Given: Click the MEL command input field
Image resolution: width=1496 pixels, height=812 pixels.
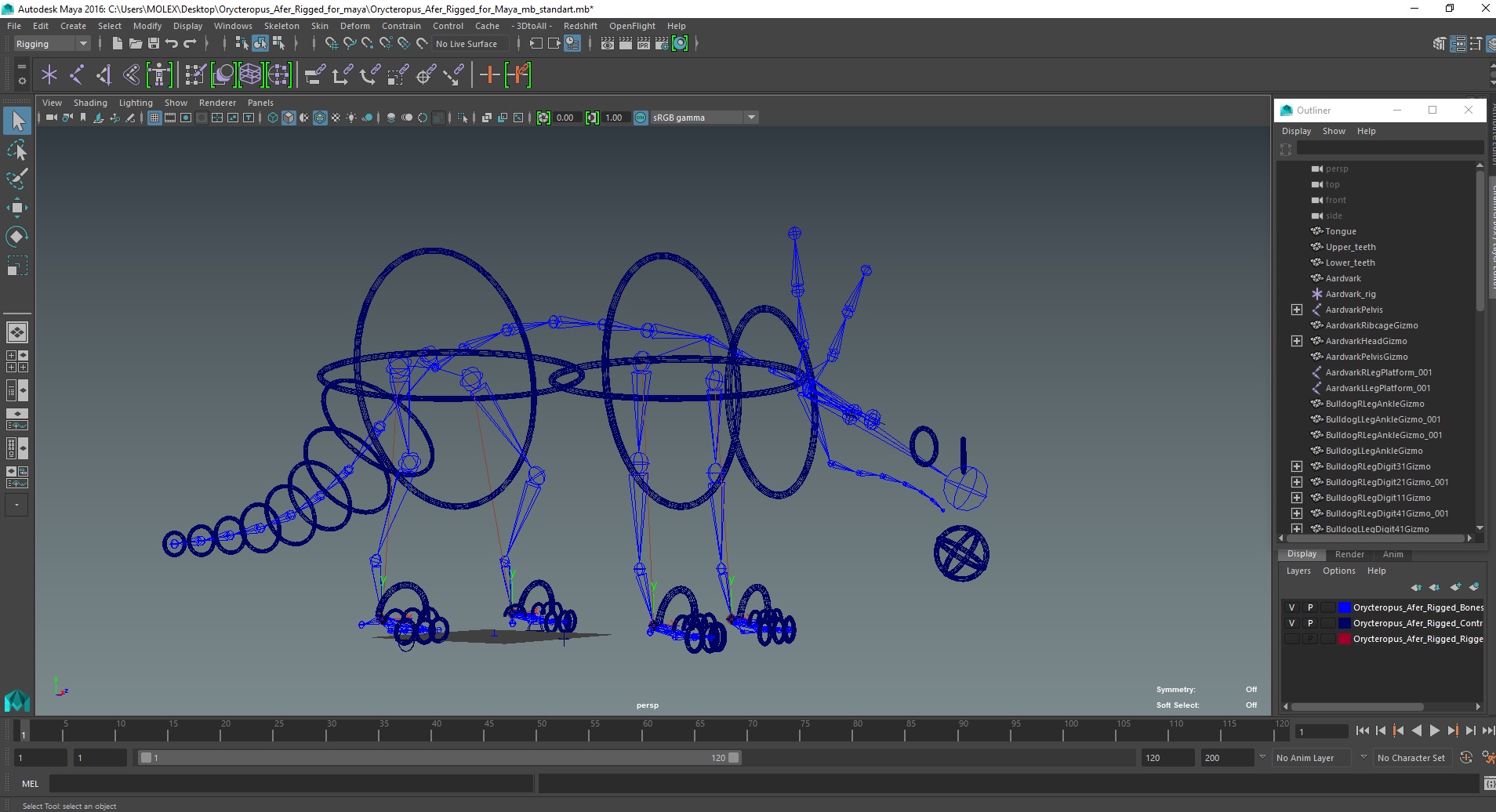Looking at the screenshot, I should [291, 784].
